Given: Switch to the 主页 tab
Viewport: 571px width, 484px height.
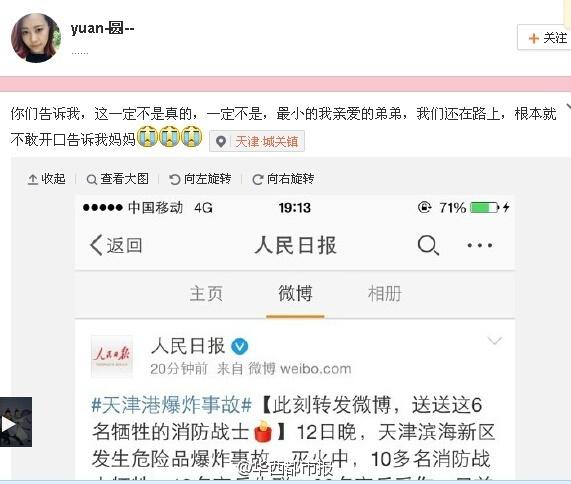Looking at the screenshot, I should coord(206,294).
